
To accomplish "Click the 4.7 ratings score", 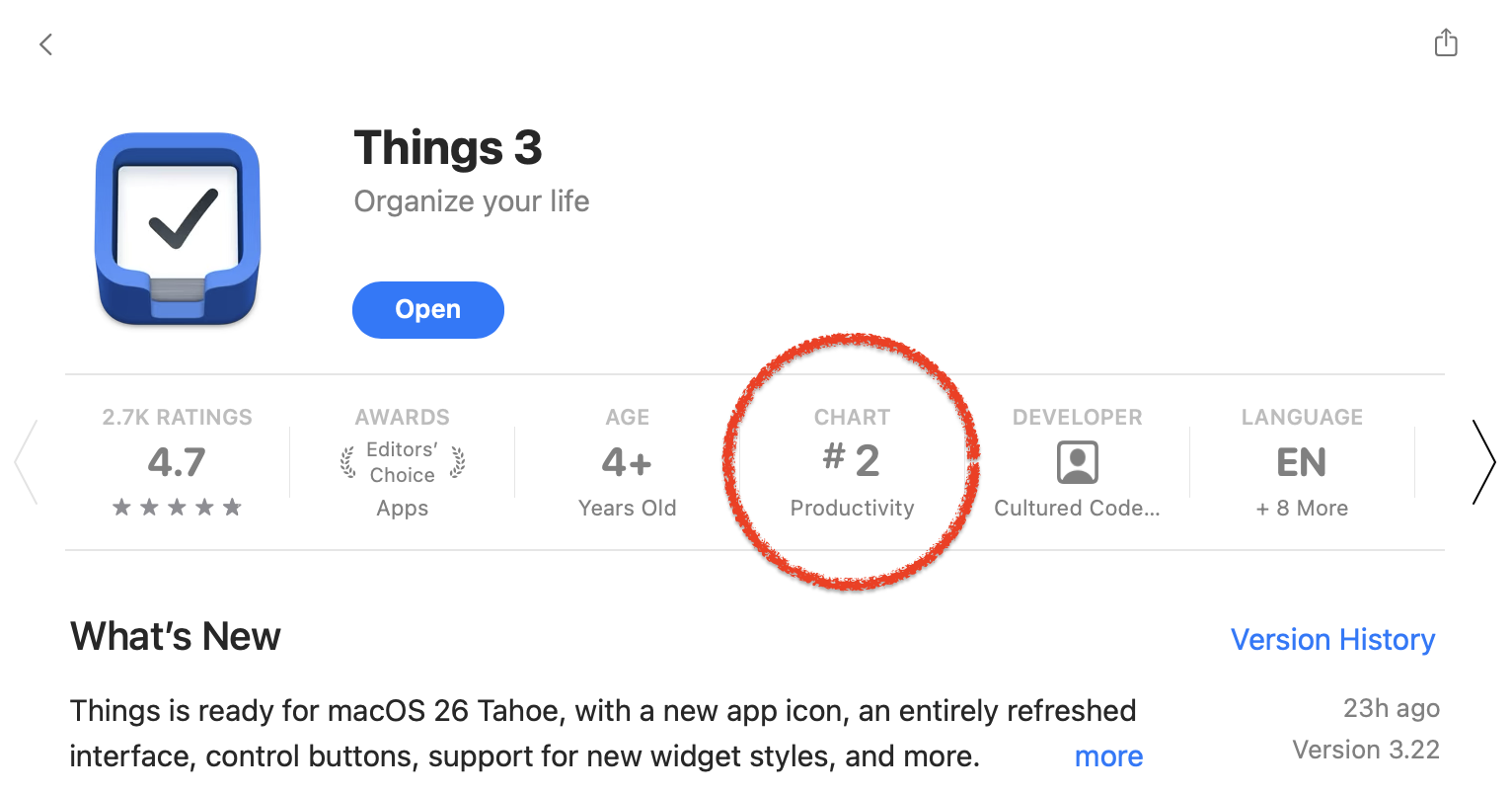I will 177,462.
